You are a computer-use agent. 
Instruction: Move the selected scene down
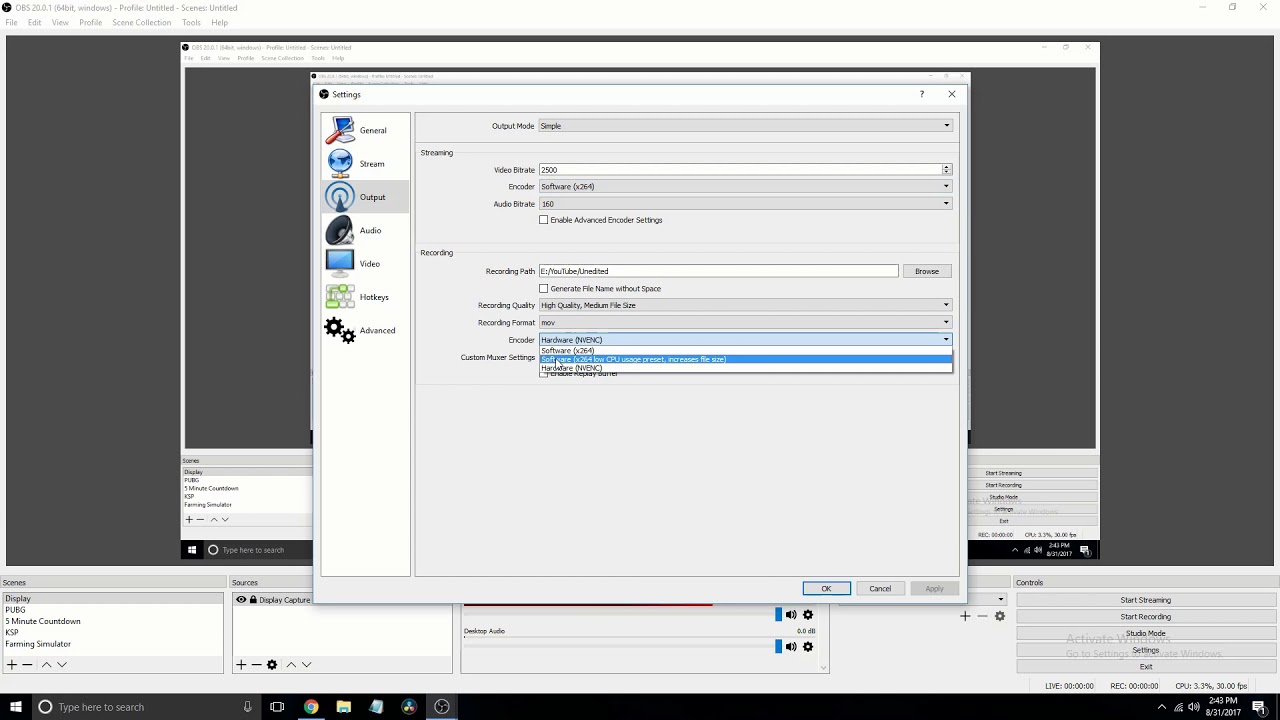coord(62,664)
